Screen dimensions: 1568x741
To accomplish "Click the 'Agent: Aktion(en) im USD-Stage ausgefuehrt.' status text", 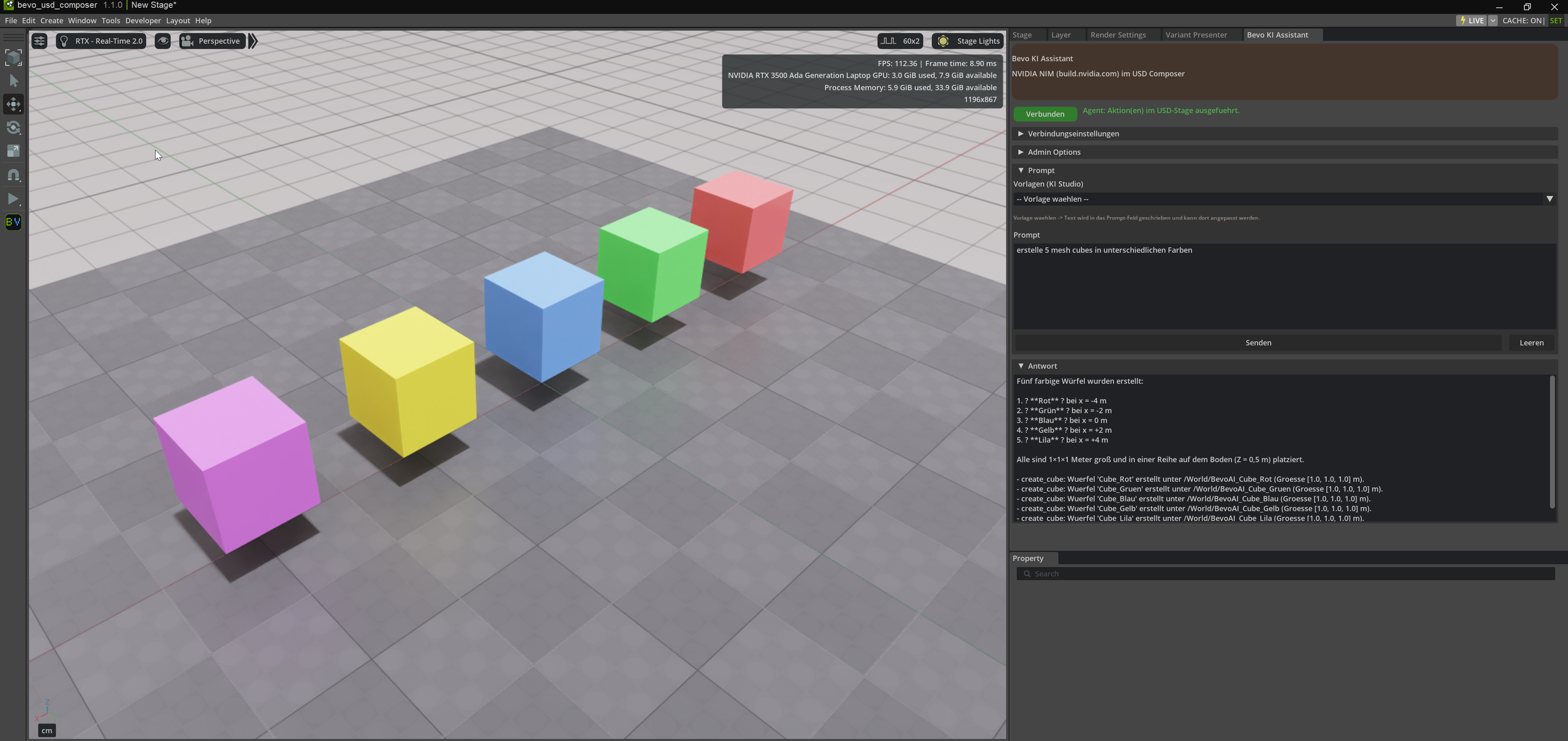I will 1160,110.
